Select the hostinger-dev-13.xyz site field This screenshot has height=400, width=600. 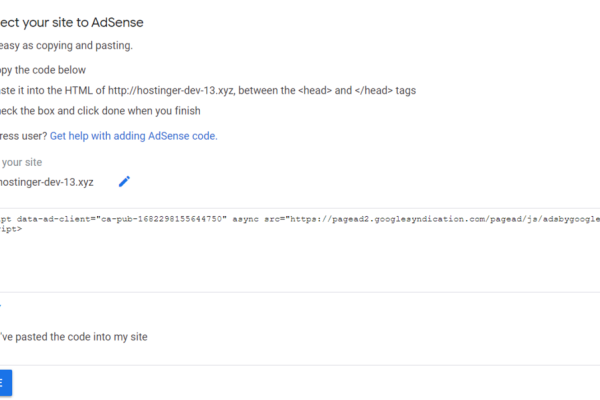tap(50, 181)
